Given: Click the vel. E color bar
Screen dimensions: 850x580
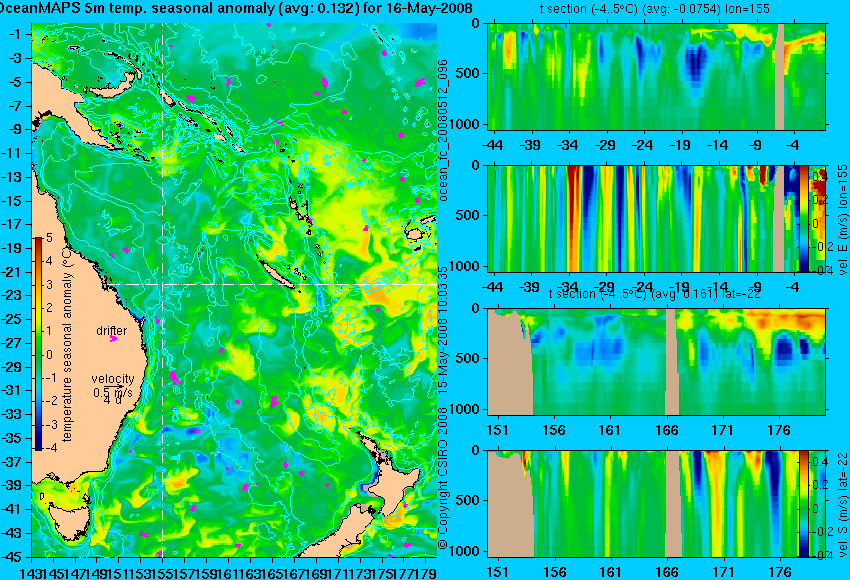Looking at the screenshot, I should [803, 218].
